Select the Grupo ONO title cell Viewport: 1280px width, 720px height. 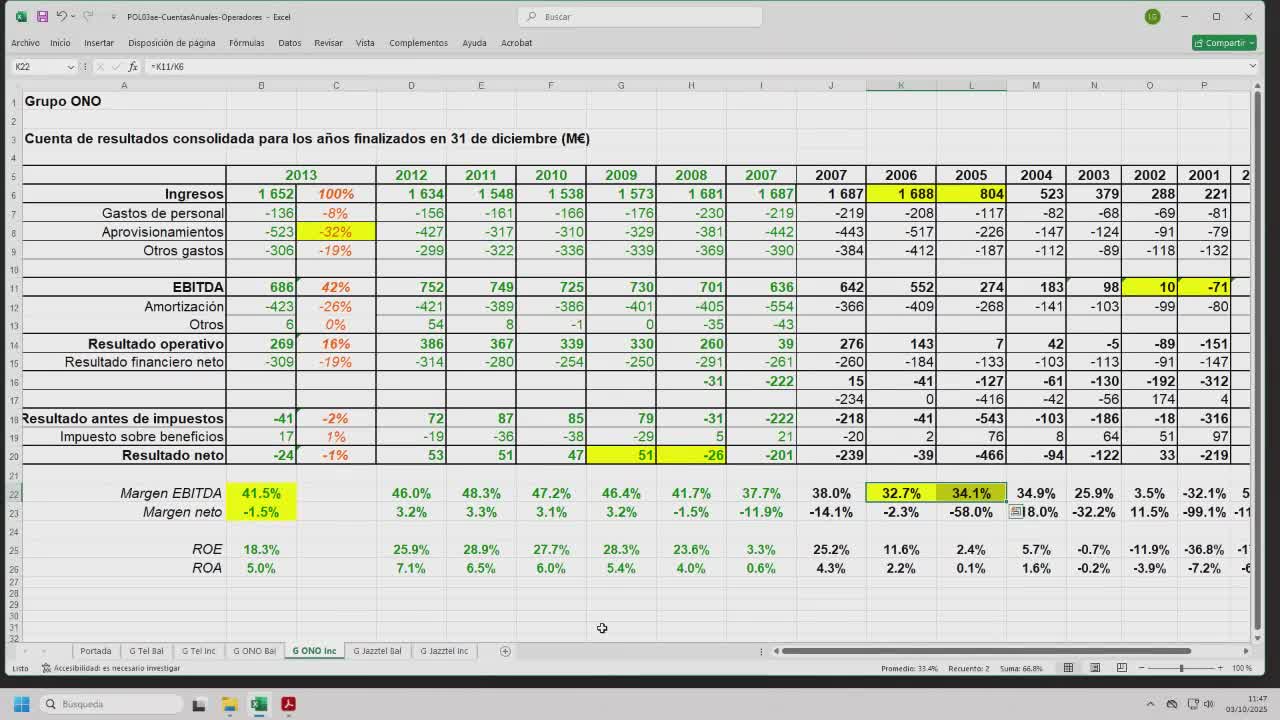tap(124, 101)
